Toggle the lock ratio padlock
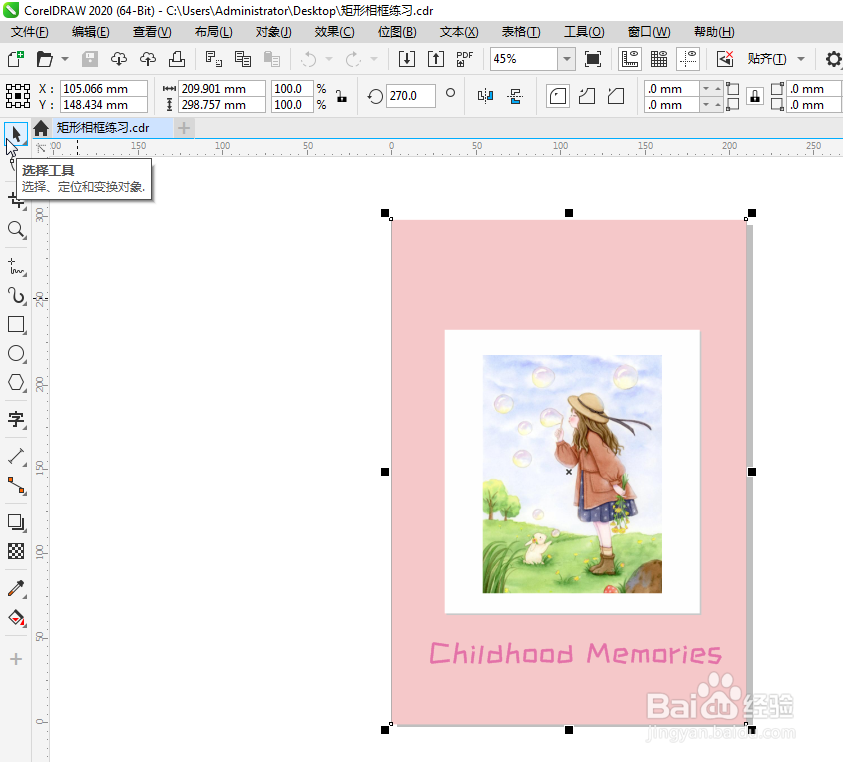The image size is (843, 762). pyautogui.click(x=341, y=96)
